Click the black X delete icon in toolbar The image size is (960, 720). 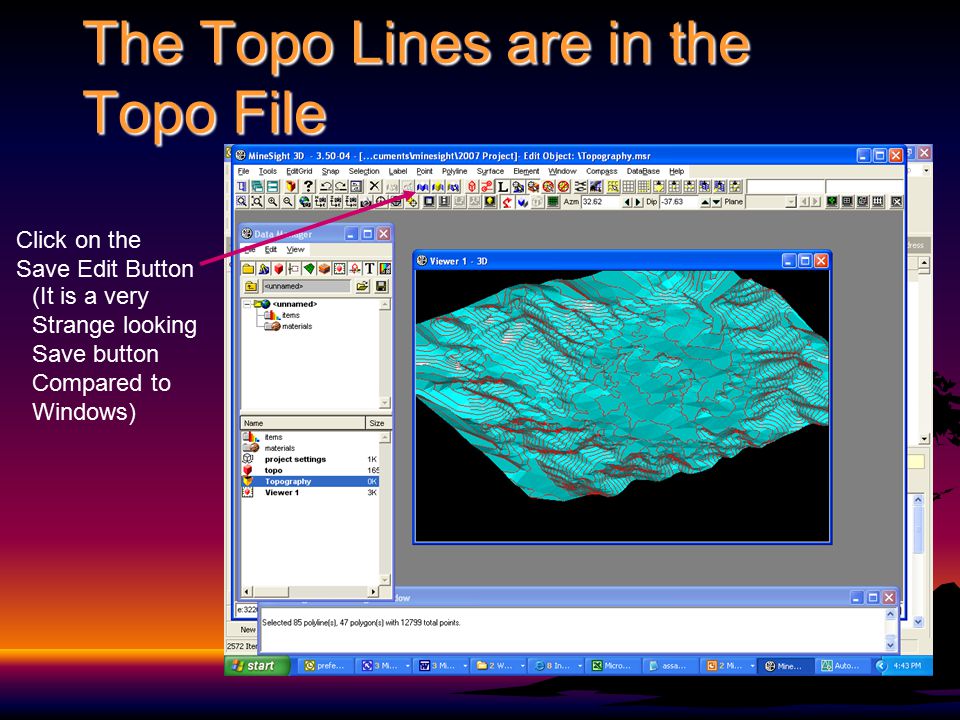374,186
